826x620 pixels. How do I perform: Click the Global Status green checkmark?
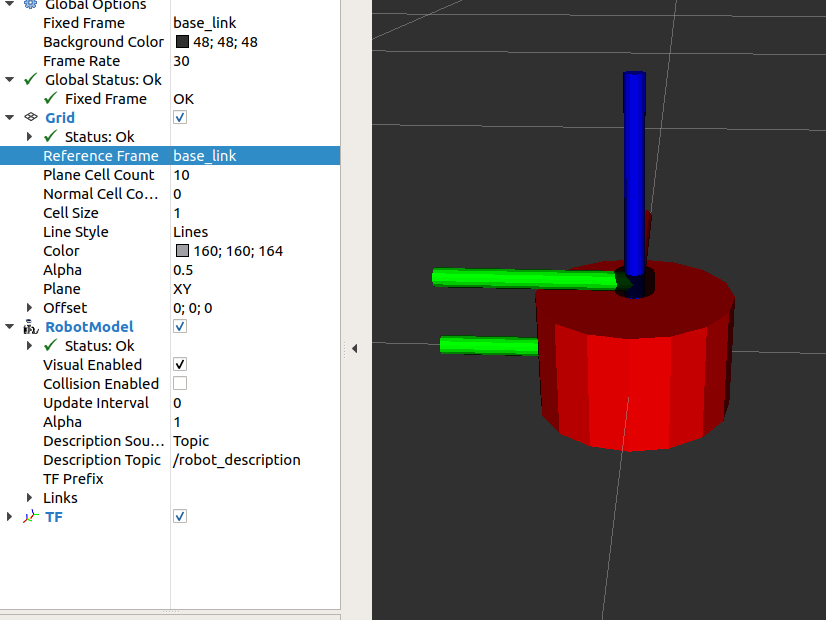coord(31,79)
